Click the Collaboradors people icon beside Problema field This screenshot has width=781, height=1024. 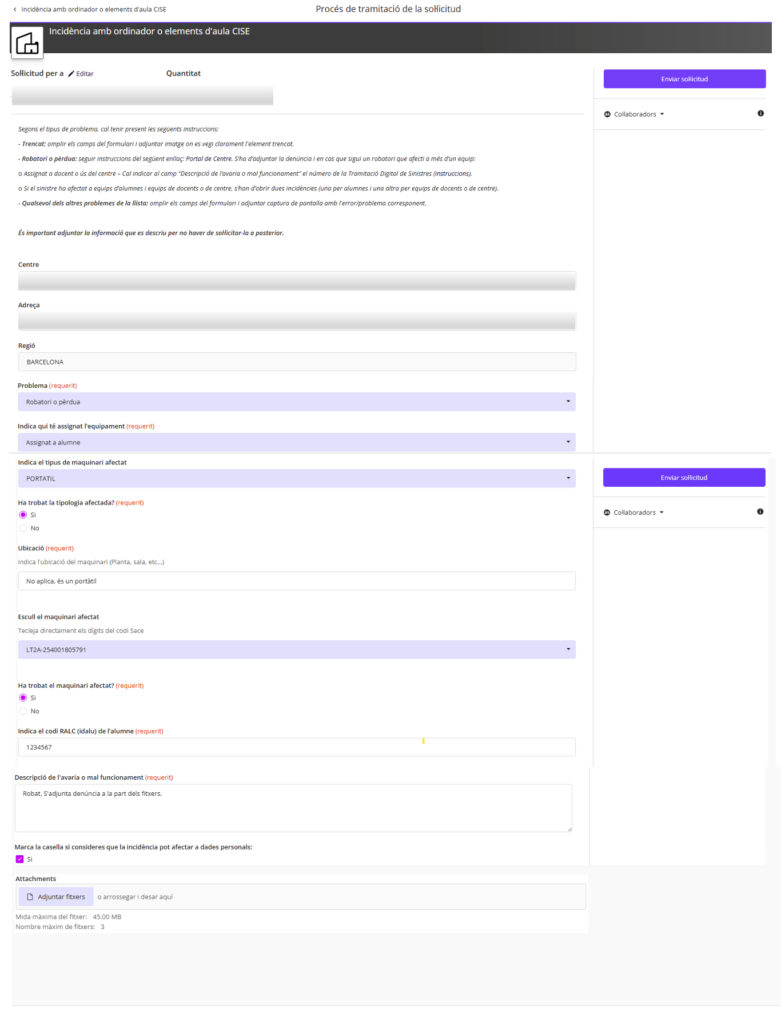click(x=607, y=114)
